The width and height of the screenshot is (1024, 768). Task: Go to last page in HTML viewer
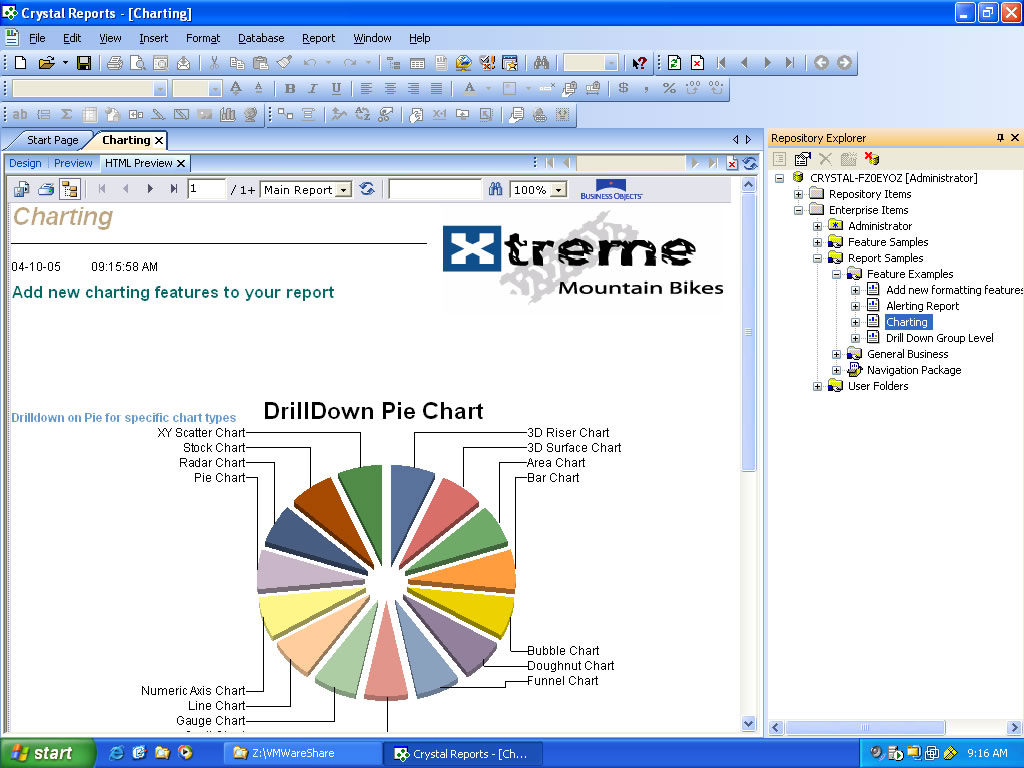click(x=174, y=189)
